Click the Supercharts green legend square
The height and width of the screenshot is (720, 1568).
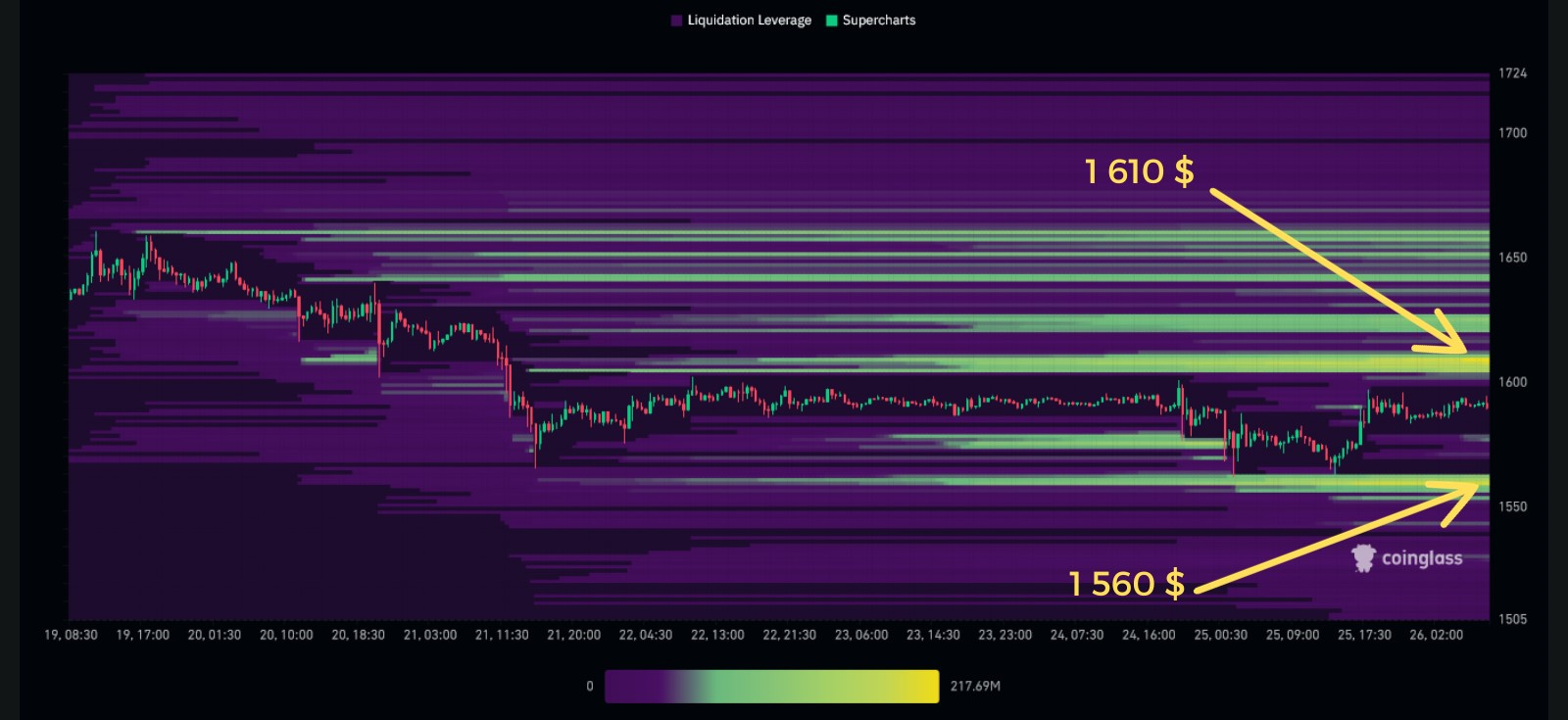832,21
